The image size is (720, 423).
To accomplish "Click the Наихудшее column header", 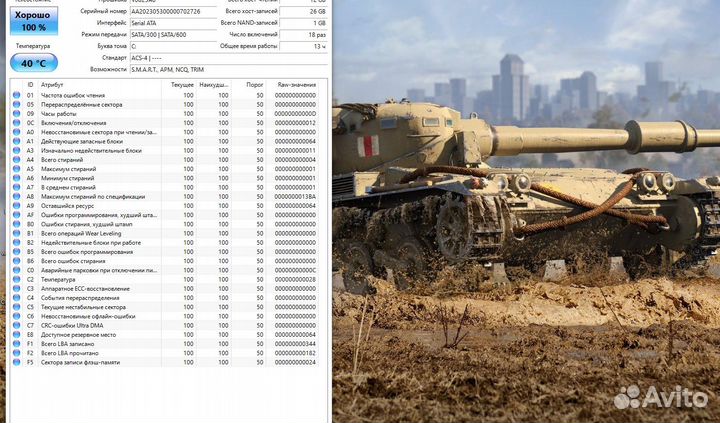I will coord(214,85).
